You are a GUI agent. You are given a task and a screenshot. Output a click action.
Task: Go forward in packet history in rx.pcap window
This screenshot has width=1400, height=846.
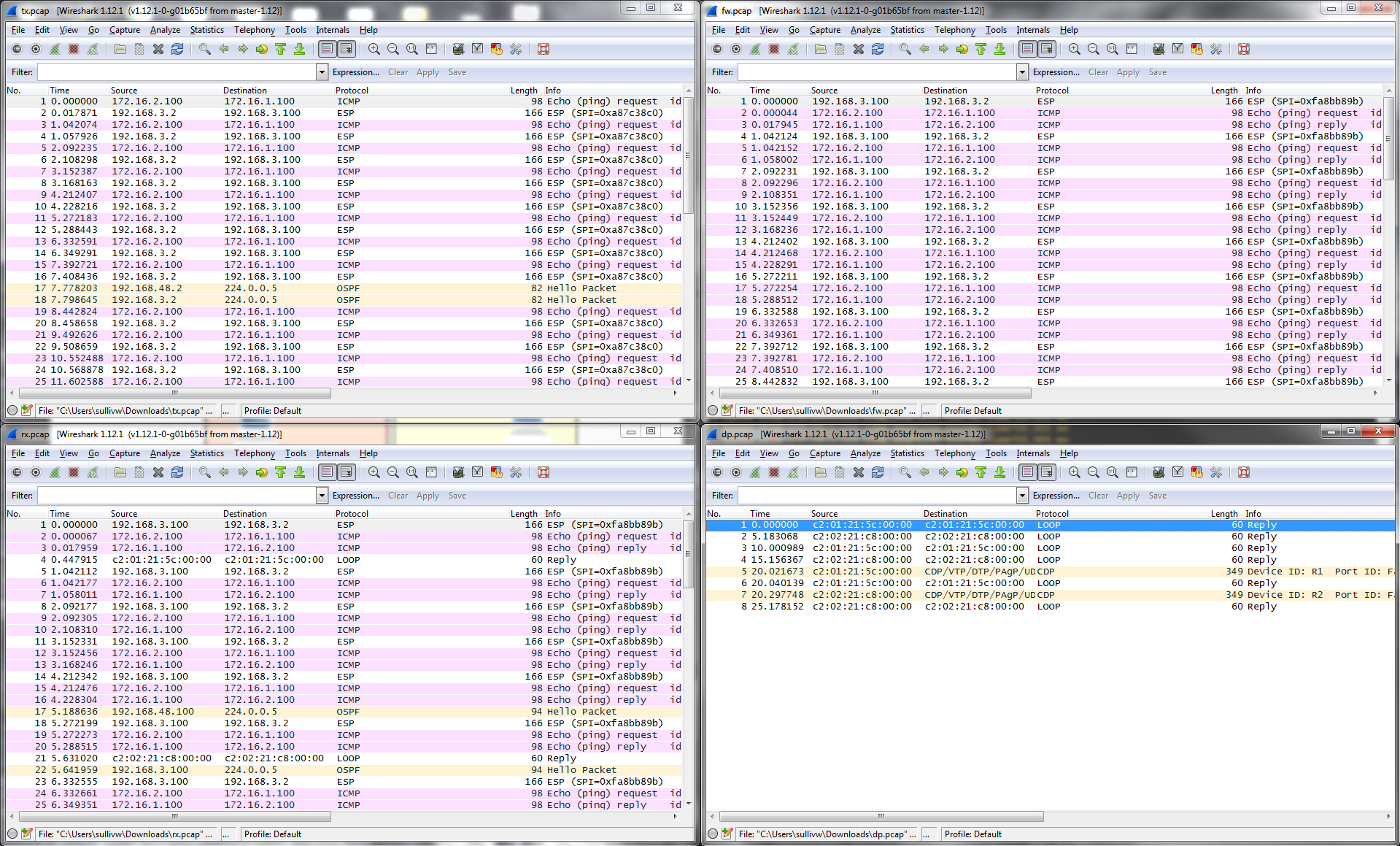pos(243,472)
